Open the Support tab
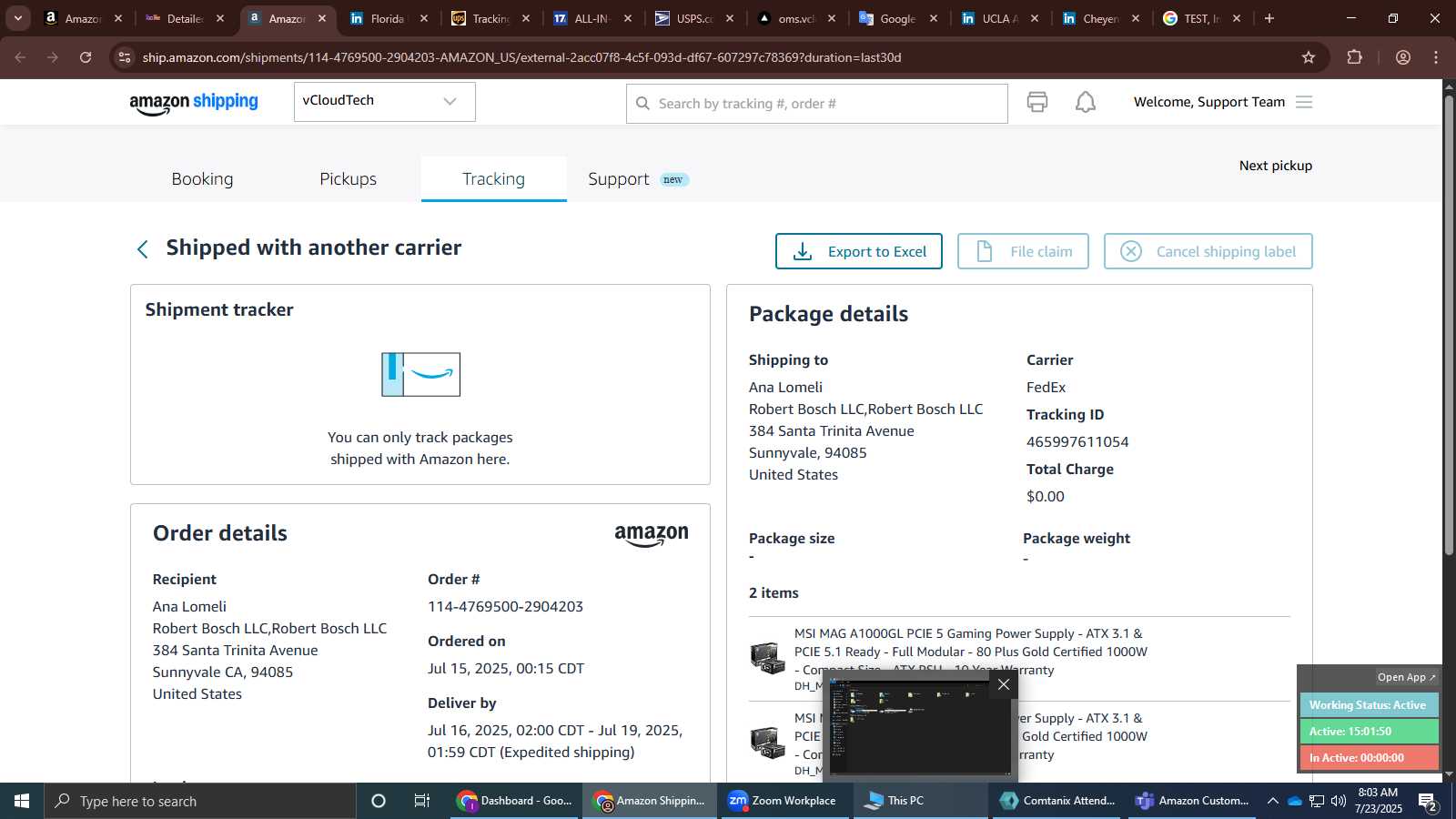The image size is (1456, 819). click(x=638, y=179)
